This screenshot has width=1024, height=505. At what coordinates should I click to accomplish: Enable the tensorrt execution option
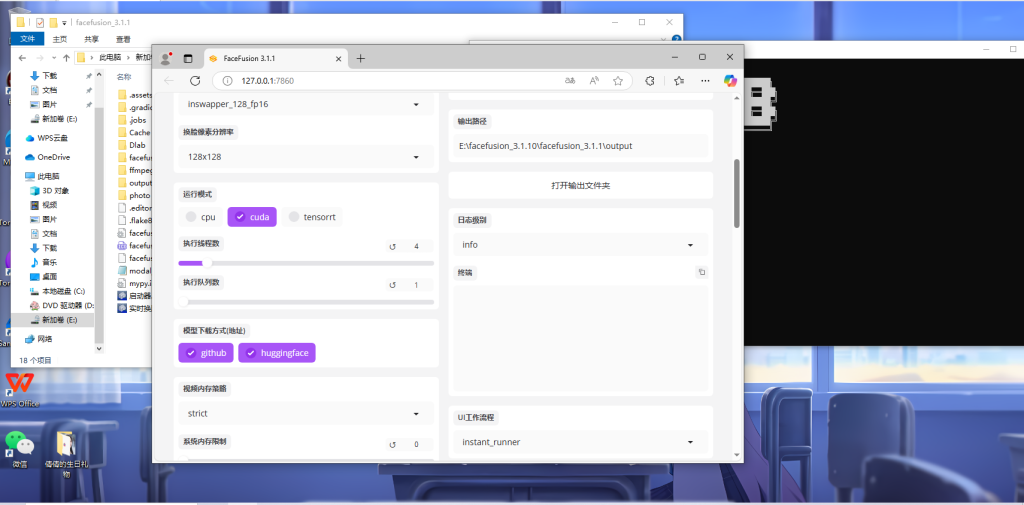(313, 216)
